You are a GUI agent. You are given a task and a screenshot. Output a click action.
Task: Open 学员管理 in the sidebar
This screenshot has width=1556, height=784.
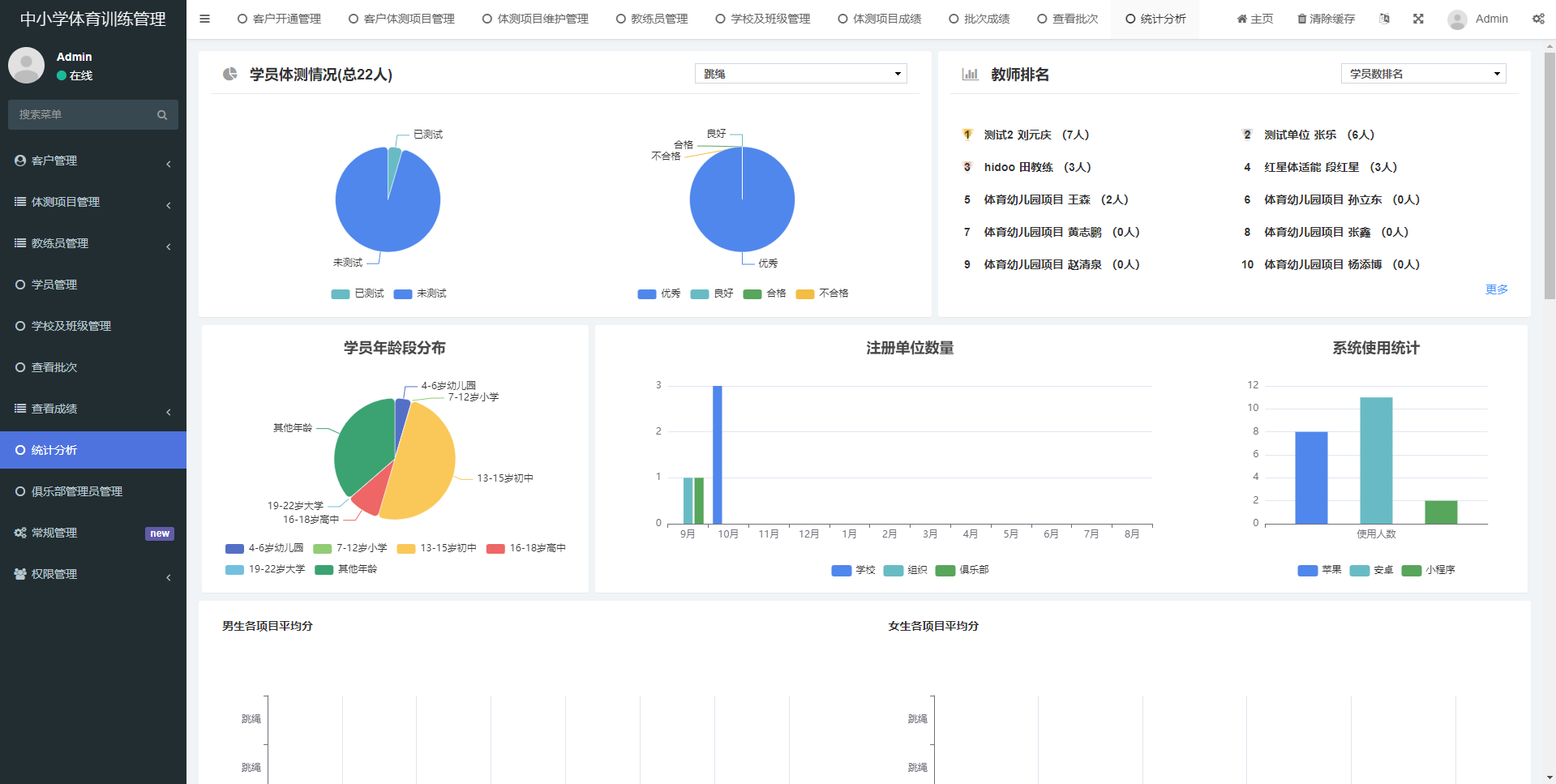pyautogui.click(x=54, y=285)
